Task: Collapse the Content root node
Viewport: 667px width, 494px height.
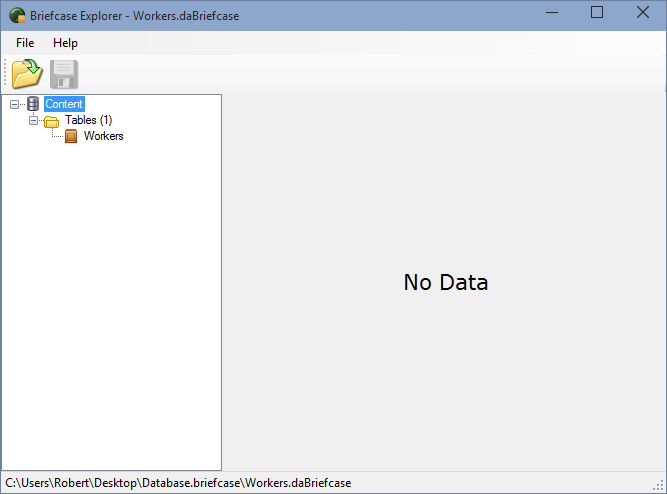Action: [x=14, y=104]
